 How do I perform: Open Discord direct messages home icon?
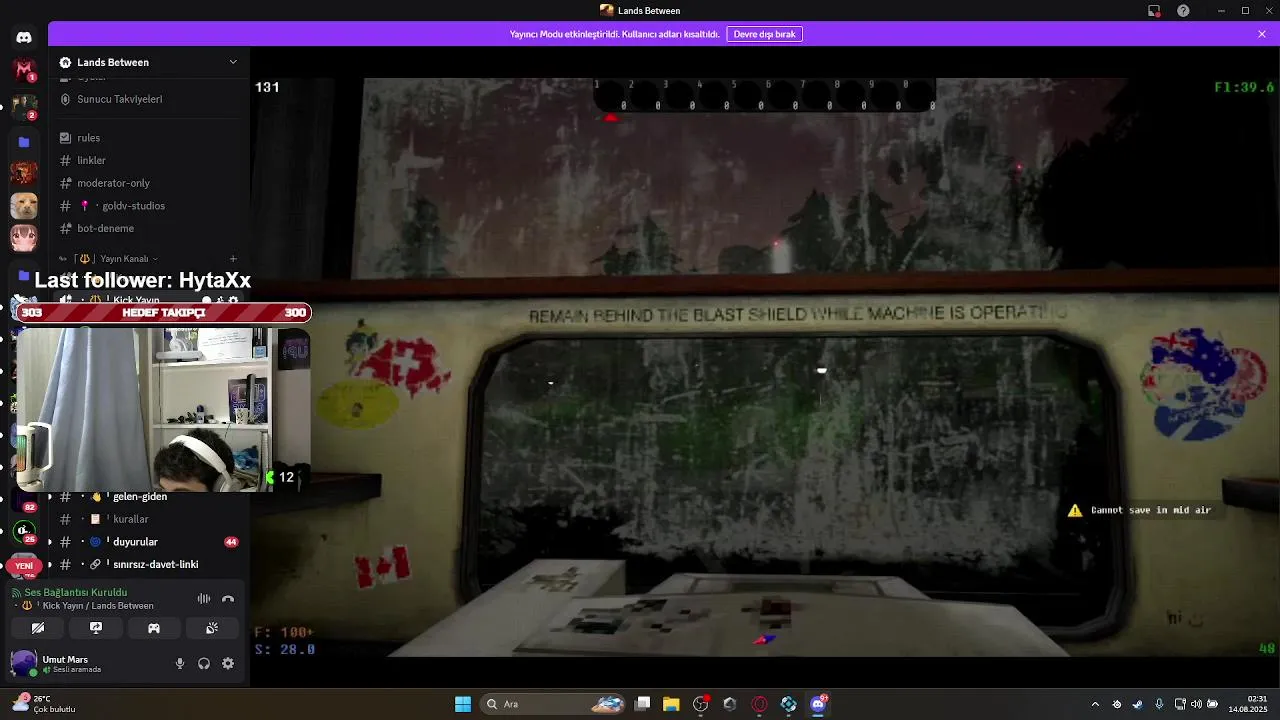coord(24,37)
